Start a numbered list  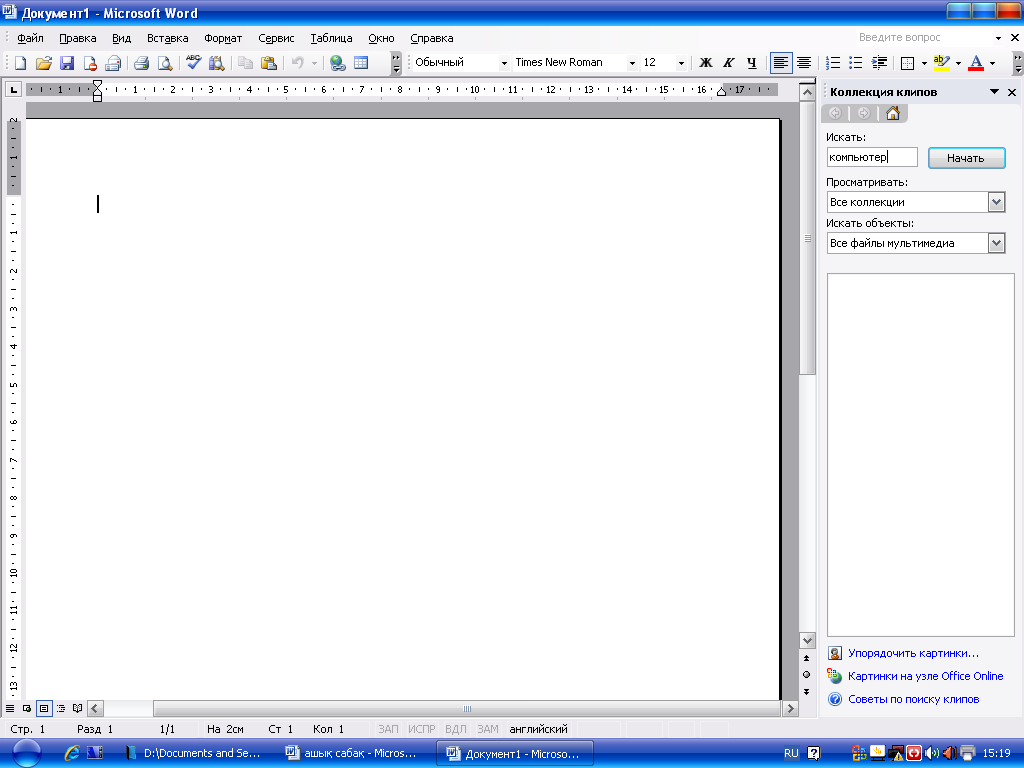tap(833, 63)
